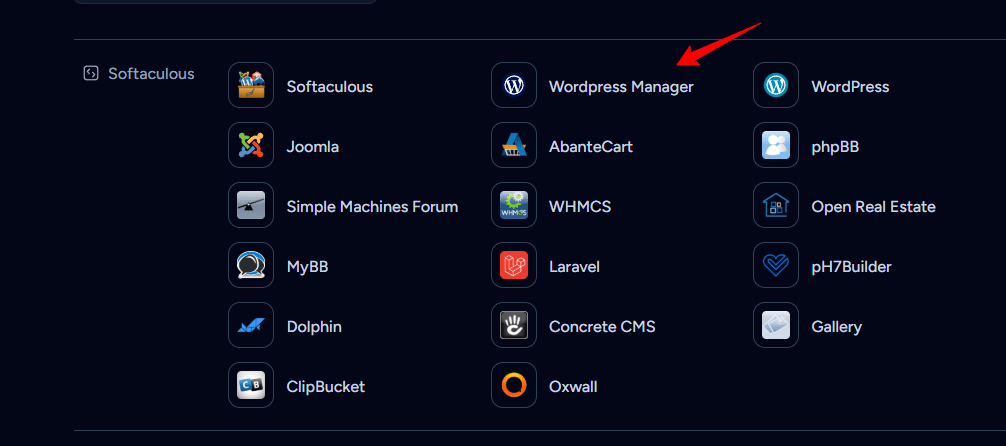The height and width of the screenshot is (446, 1006).
Task: Click the Softaculous section header icon
Action: tap(90, 73)
